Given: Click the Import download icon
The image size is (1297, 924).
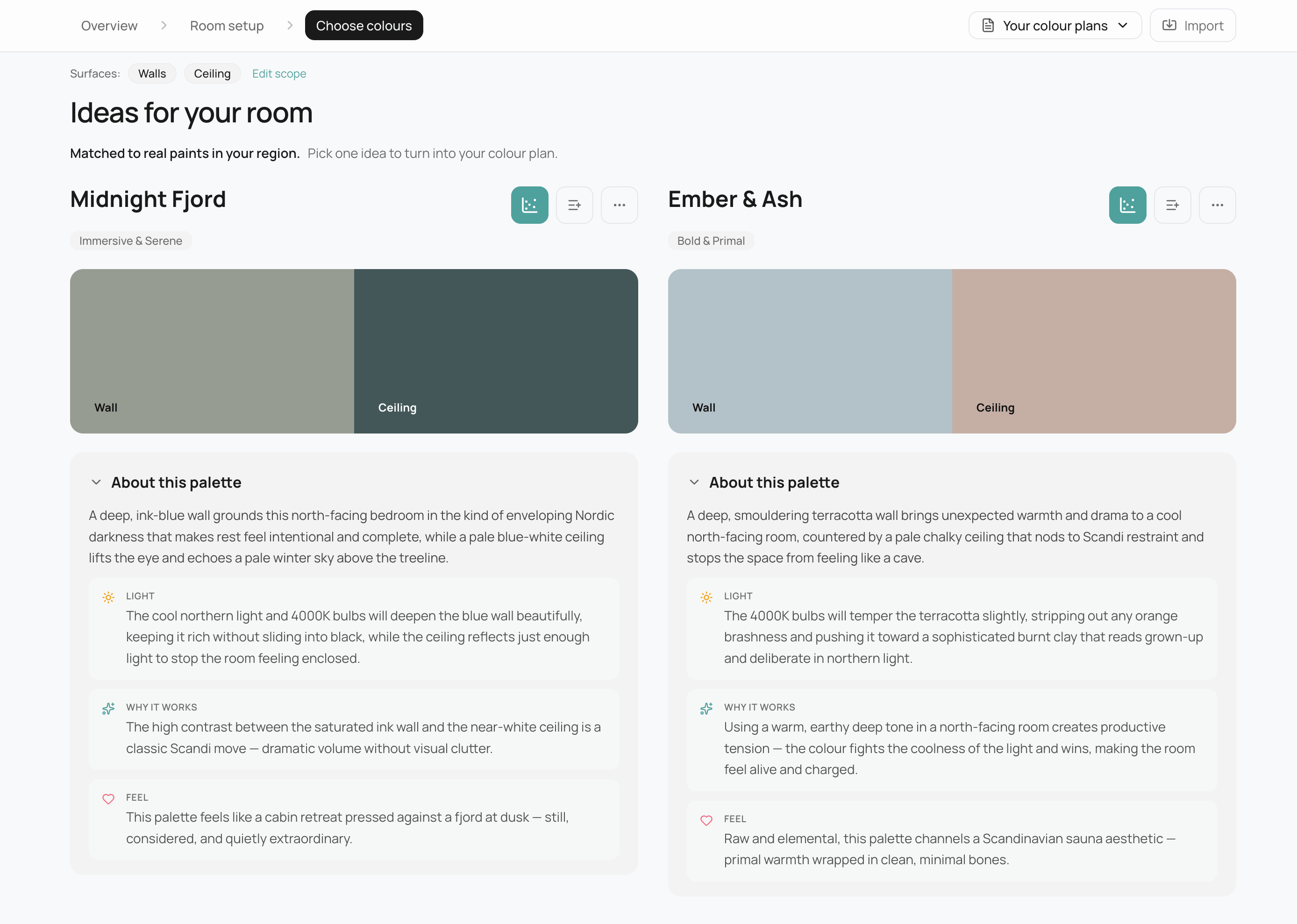Looking at the screenshot, I should [x=1169, y=25].
